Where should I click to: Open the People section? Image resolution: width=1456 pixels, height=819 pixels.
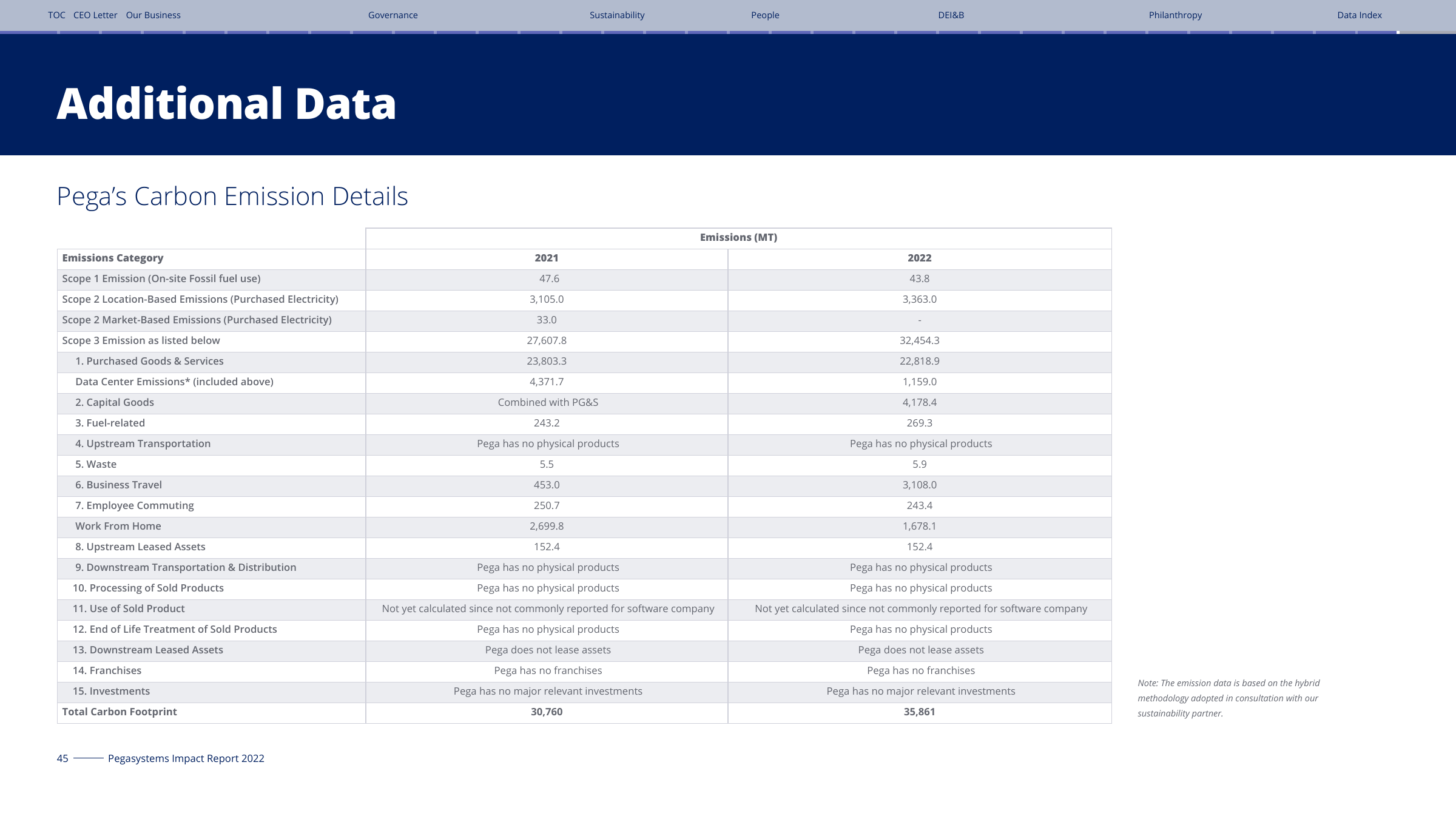pos(765,15)
